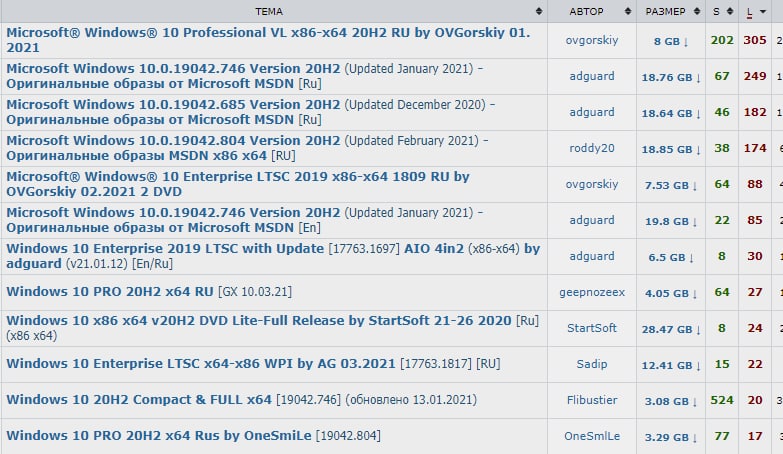Select leechers count 249
The height and width of the screenshot is (454, 783).
tap(755, 76)
